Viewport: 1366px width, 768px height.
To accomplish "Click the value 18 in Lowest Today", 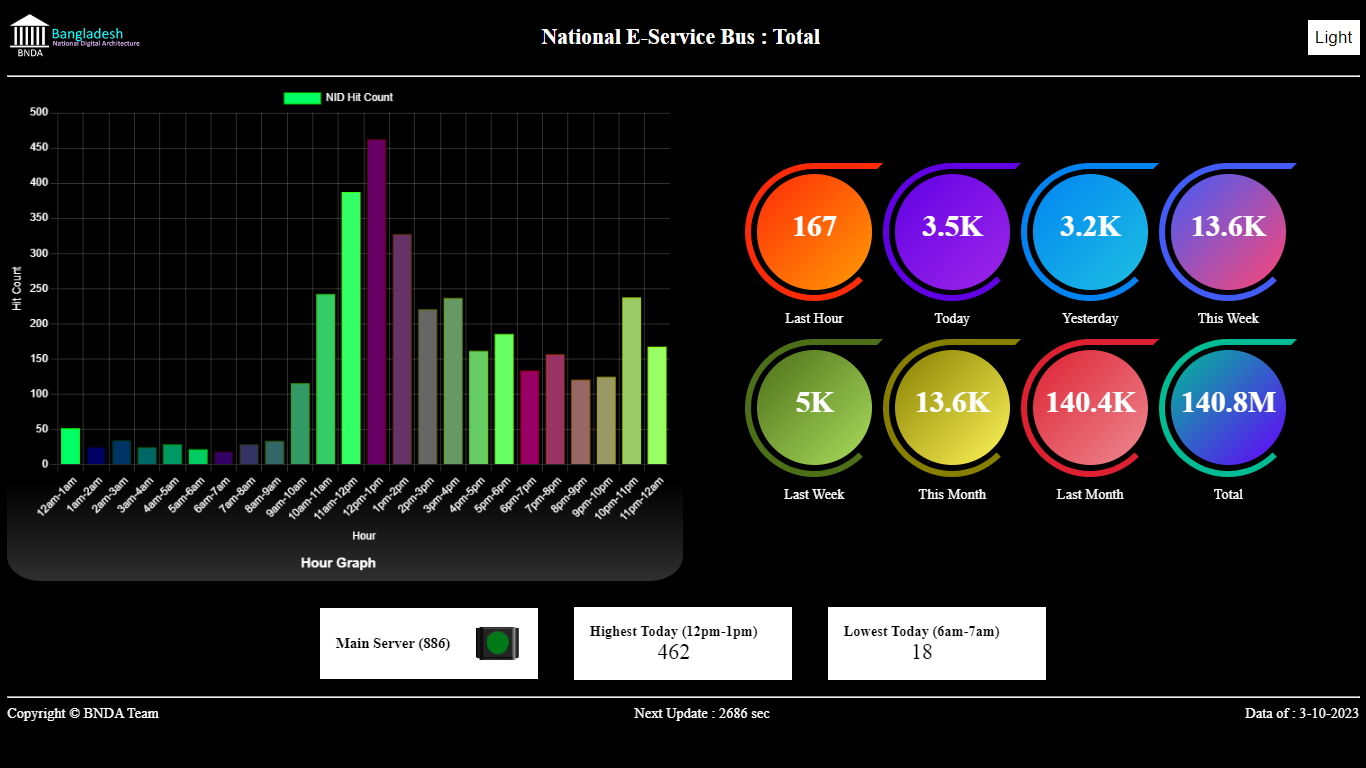I will point(921,652).
